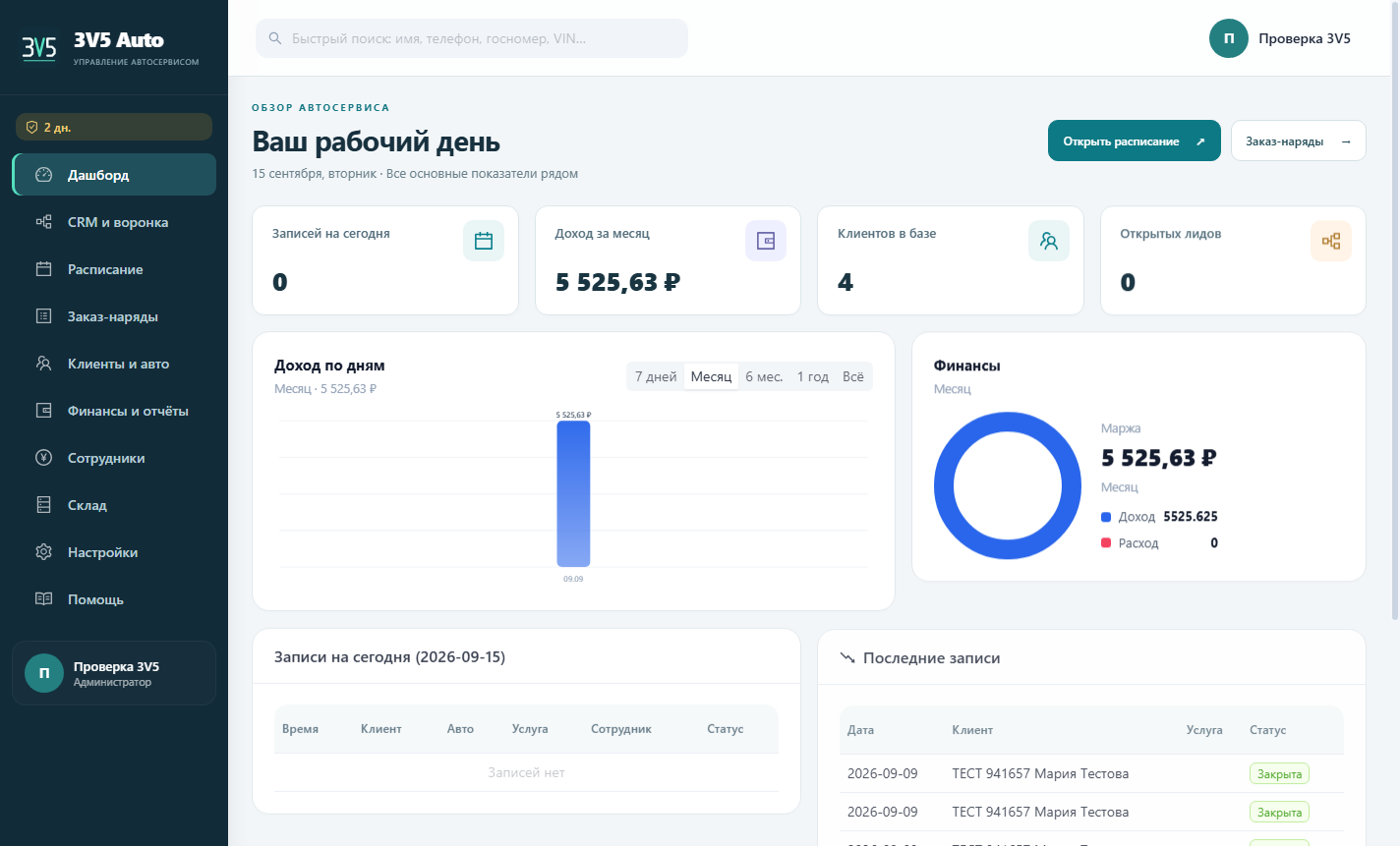Go to Расписание in sidebar
This screenshot has width=1400, height=846.
pos(114,269)
